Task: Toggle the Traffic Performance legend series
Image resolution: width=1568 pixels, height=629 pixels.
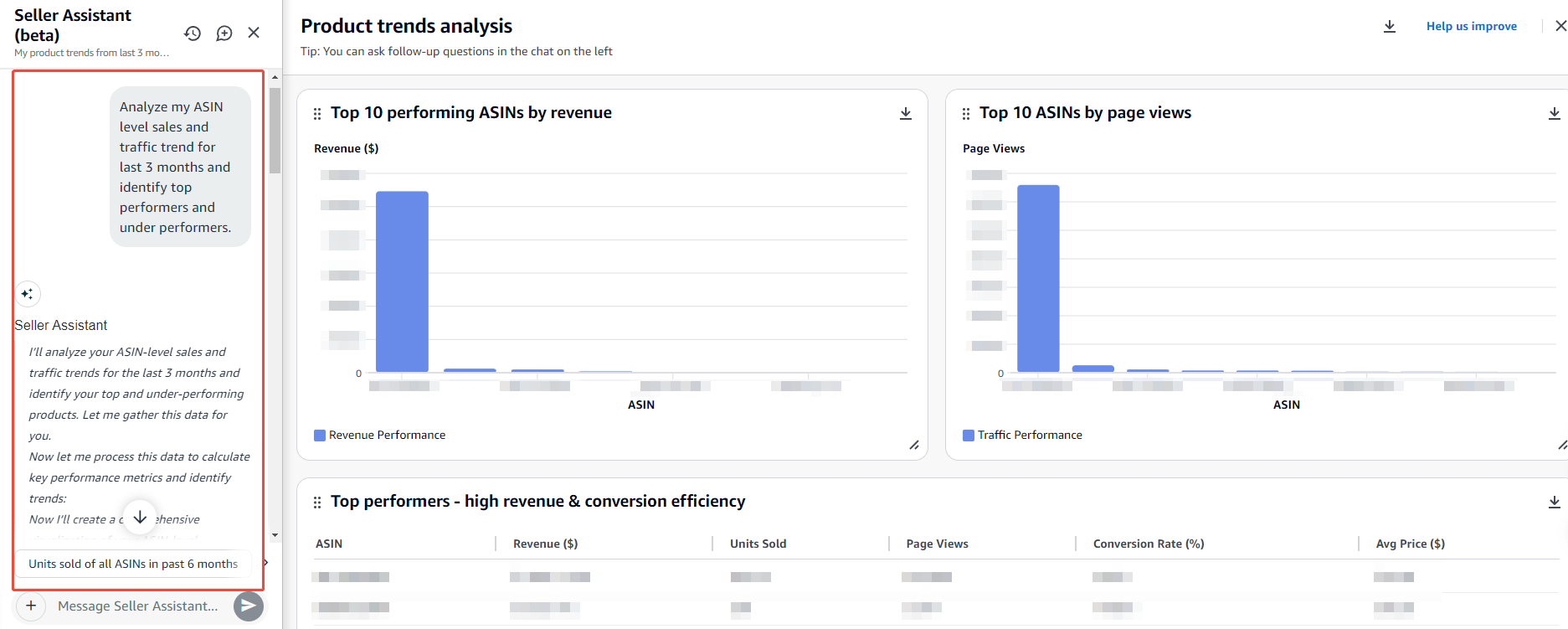Action: pos(1022,435)
